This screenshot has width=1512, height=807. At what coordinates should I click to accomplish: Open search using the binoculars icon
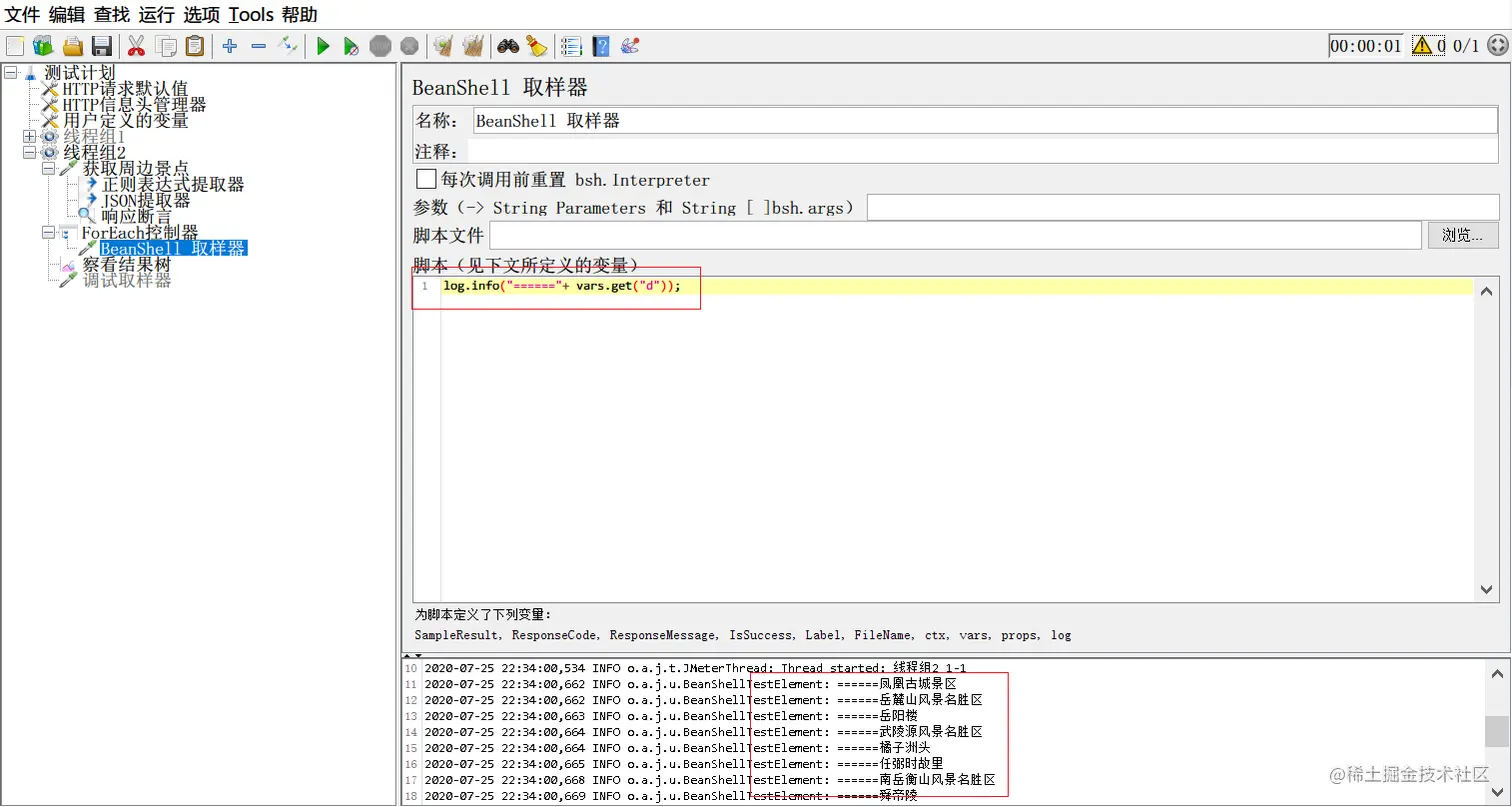pos(509,45)
